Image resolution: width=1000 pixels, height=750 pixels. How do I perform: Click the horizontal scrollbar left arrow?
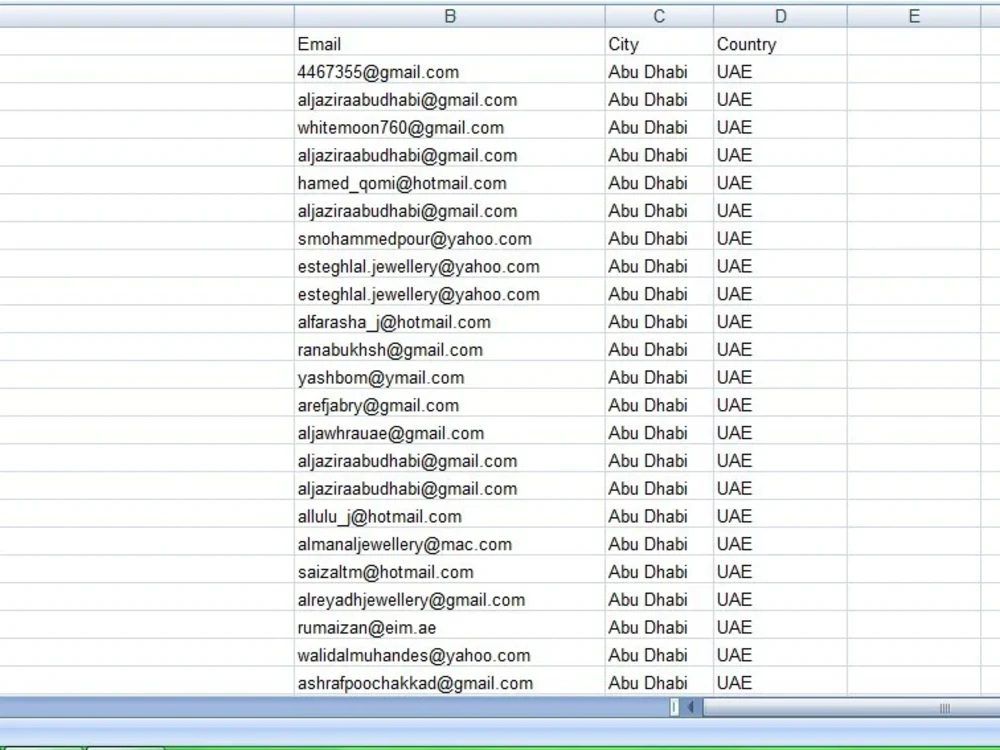(691, 707)
